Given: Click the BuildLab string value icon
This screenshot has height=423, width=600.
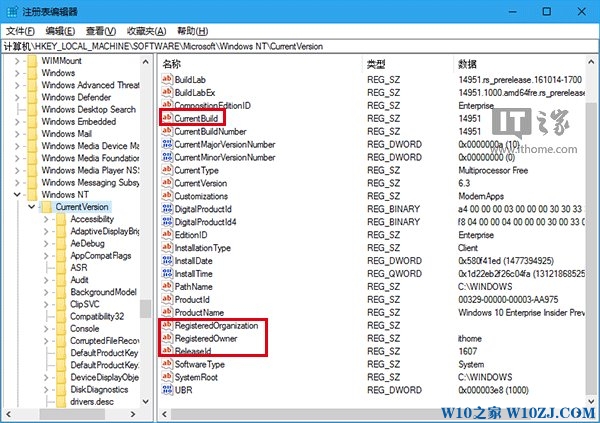Looking at the screenshot, I should pyautogui.click(x=167, y=79).
